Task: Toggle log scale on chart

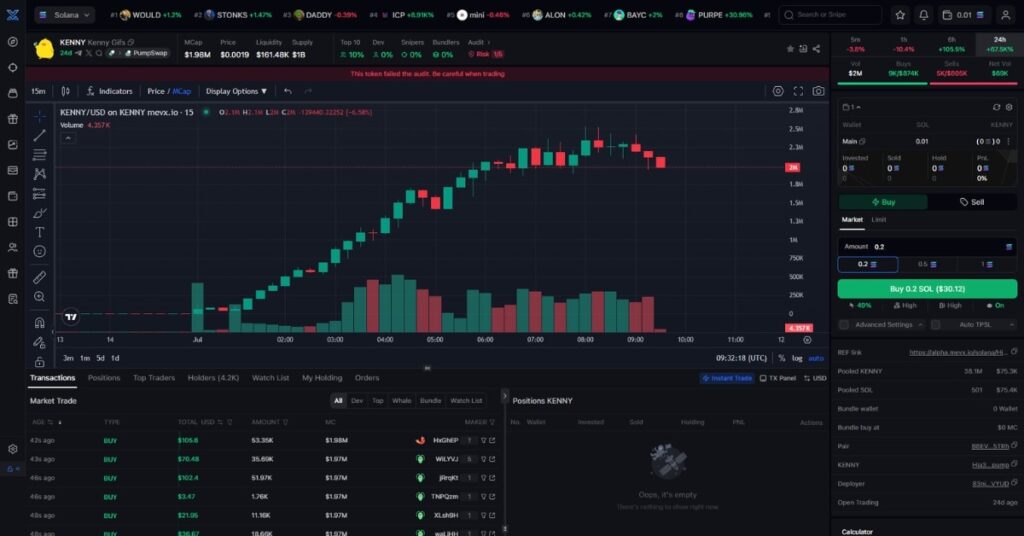Action: coord(797,358)
